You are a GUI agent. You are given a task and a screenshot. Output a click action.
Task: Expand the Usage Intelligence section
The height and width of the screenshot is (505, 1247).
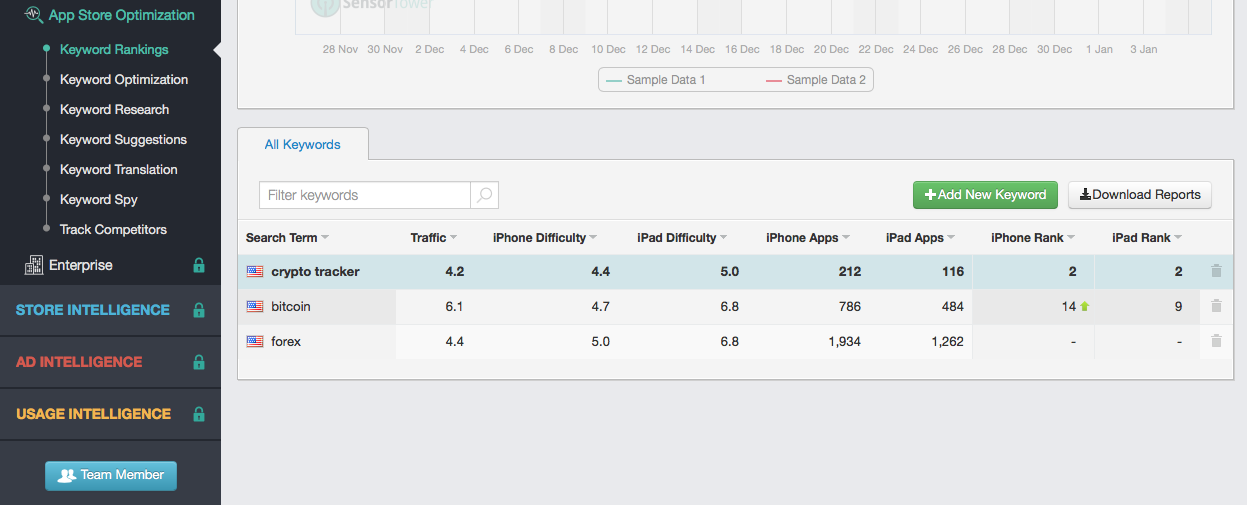[x=93, y=414]
